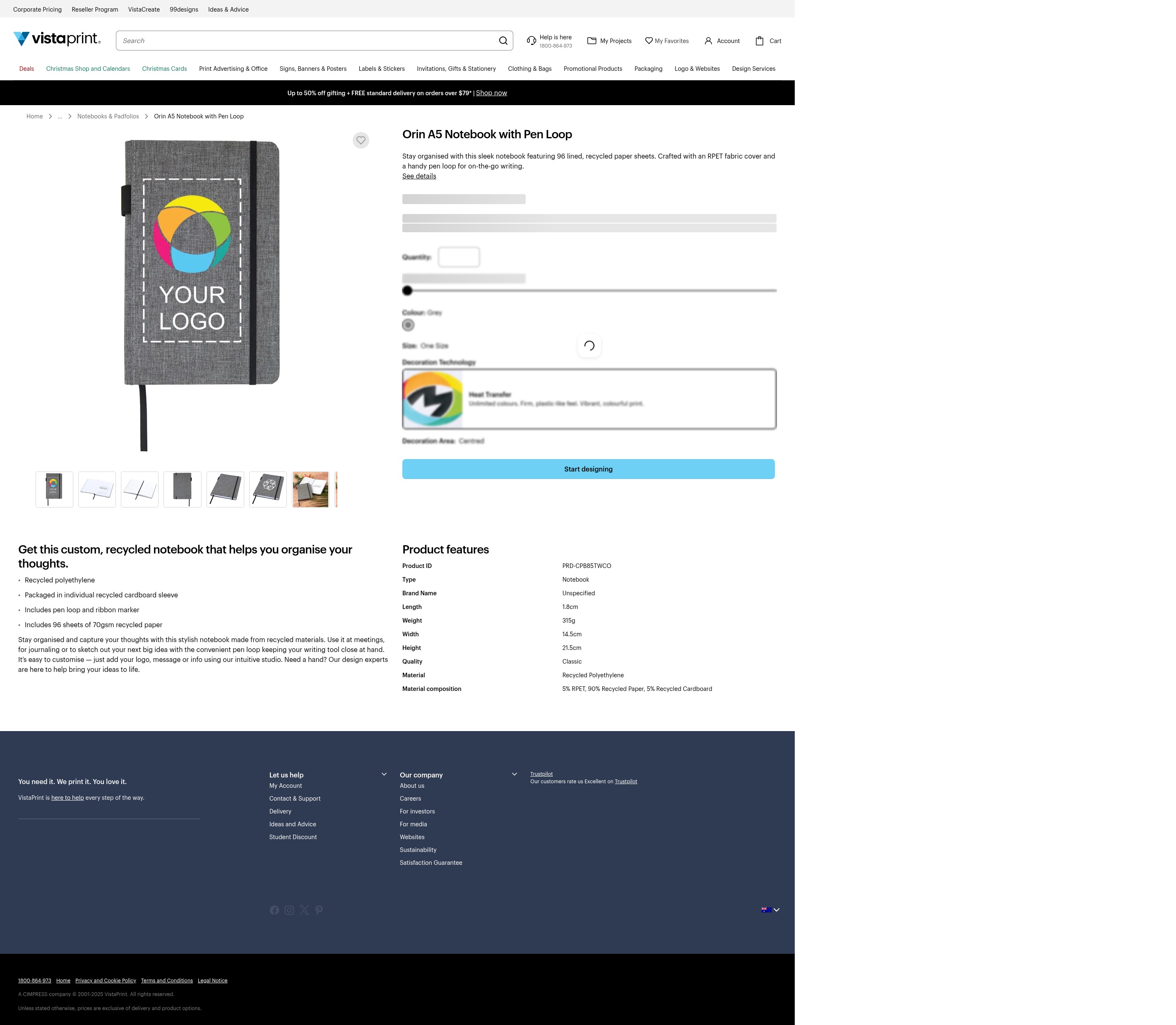
Task: Select the lined white pages thumbnail
Action: [139, 490]
